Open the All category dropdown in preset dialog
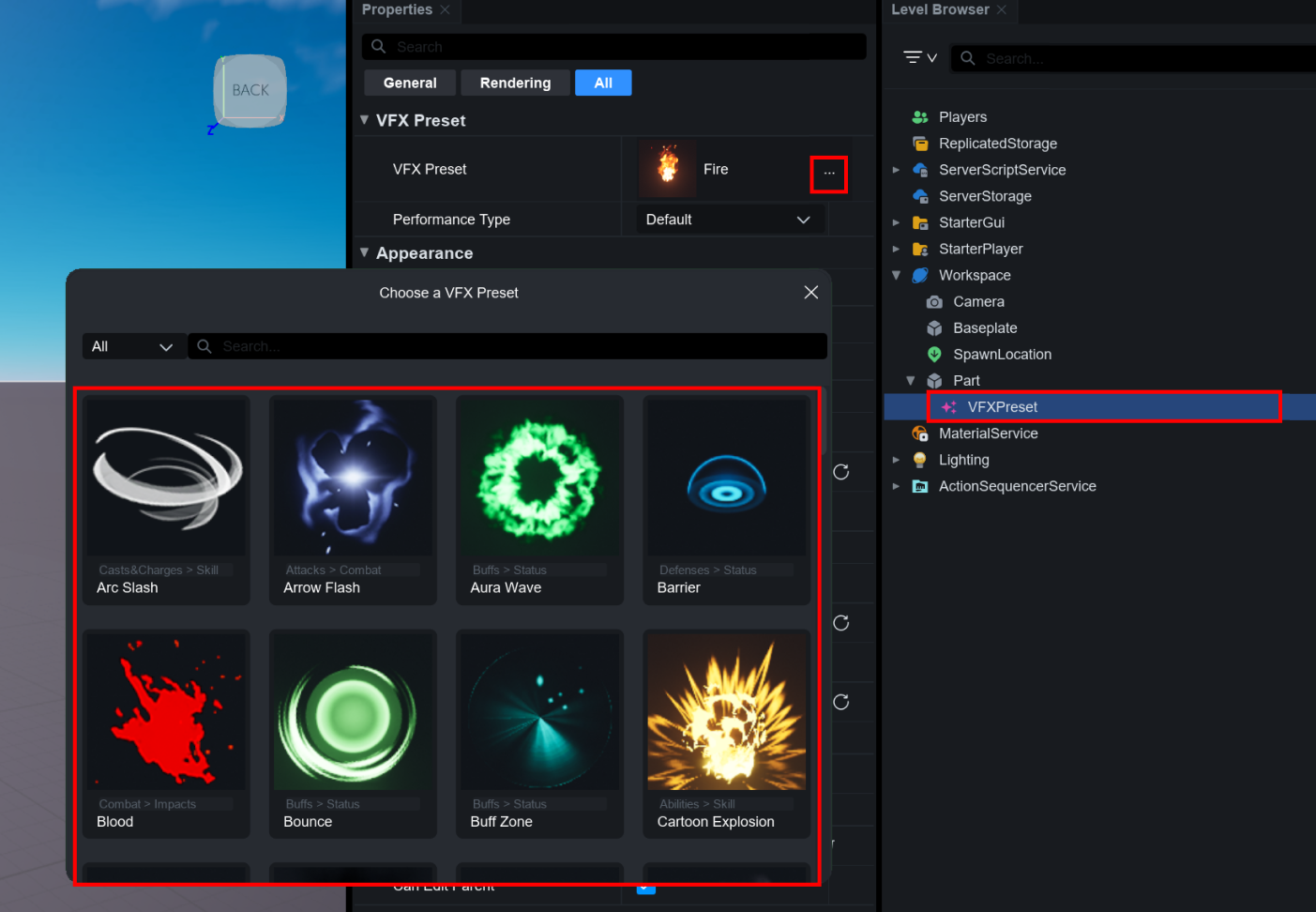 [x=132, y=346]
